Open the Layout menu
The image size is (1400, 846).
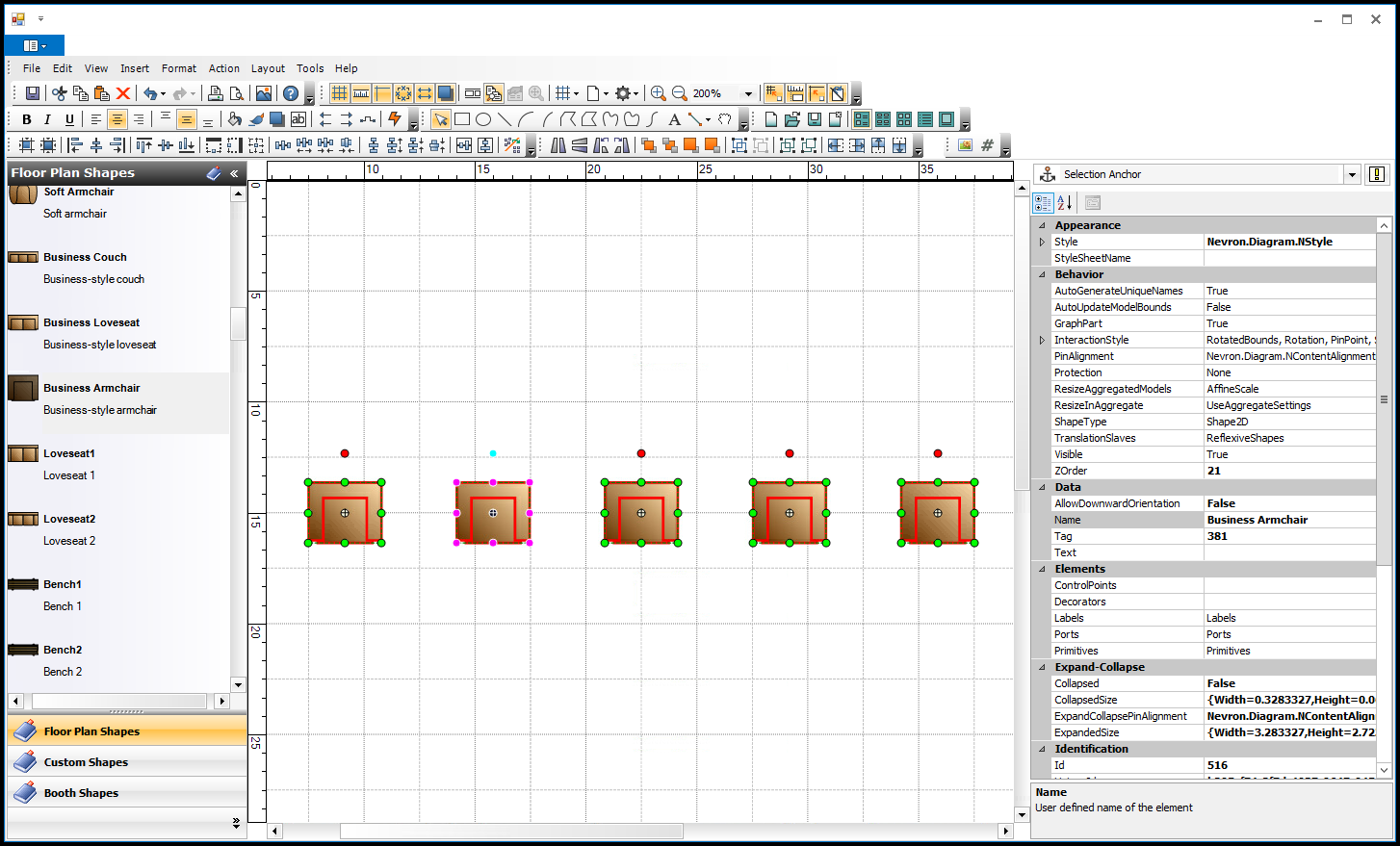[268, 68]
